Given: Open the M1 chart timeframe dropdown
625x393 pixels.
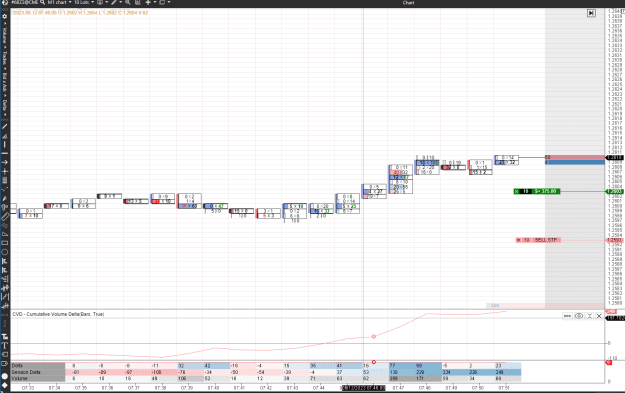Looking at the screenshot, I should (x=59, y=2).
